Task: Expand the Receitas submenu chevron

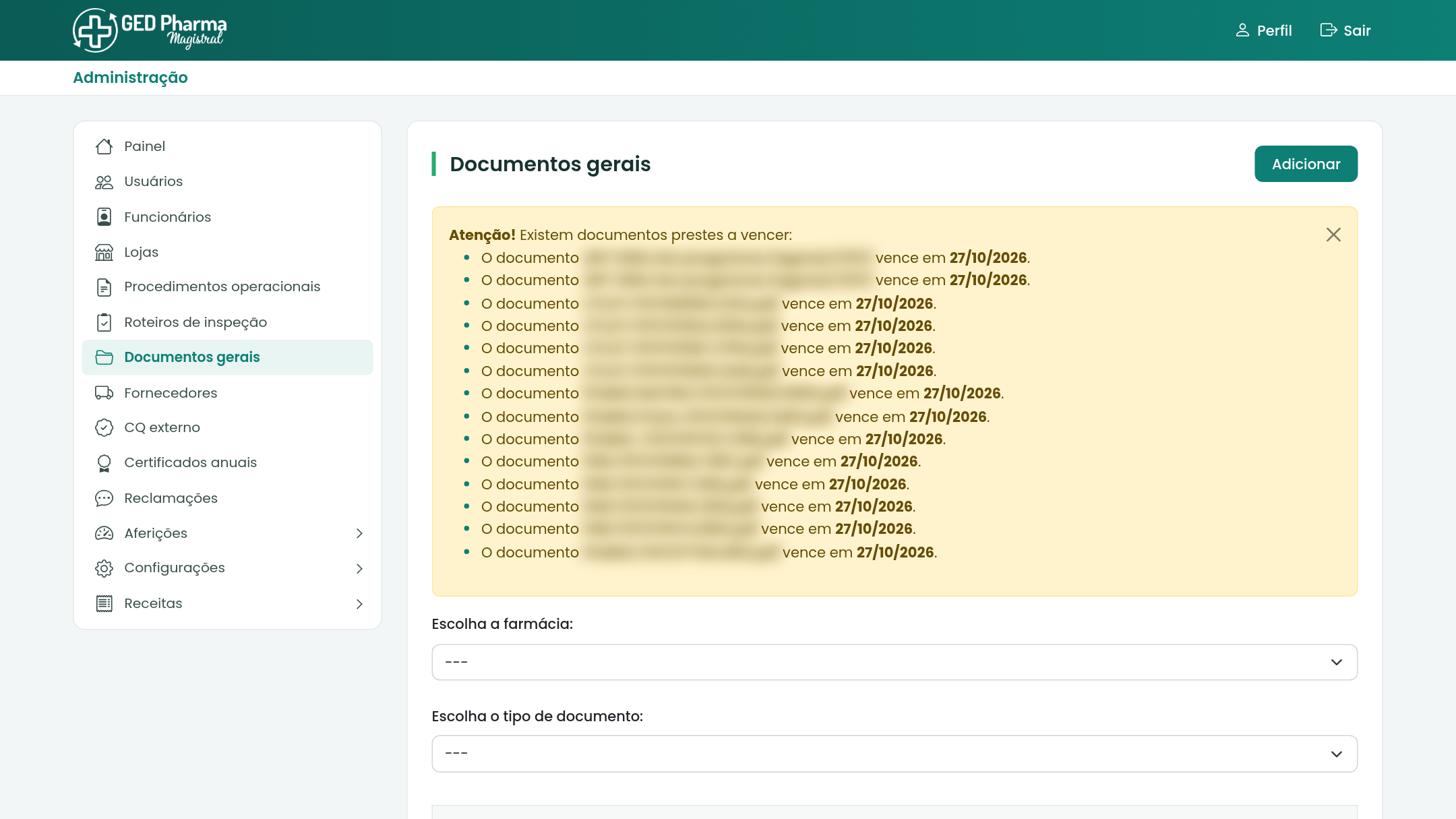Action: click(x=359, y=604)
